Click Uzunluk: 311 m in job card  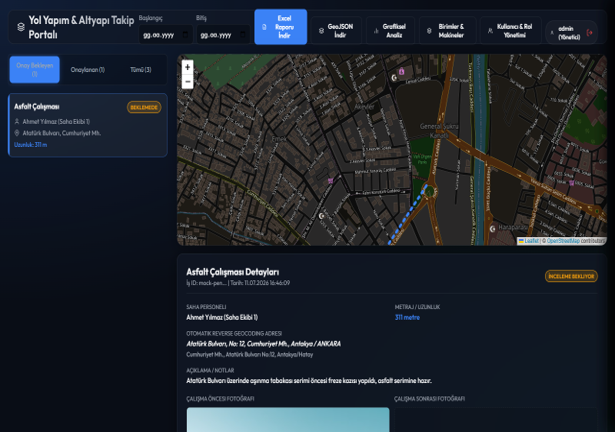tap(31, 145)
